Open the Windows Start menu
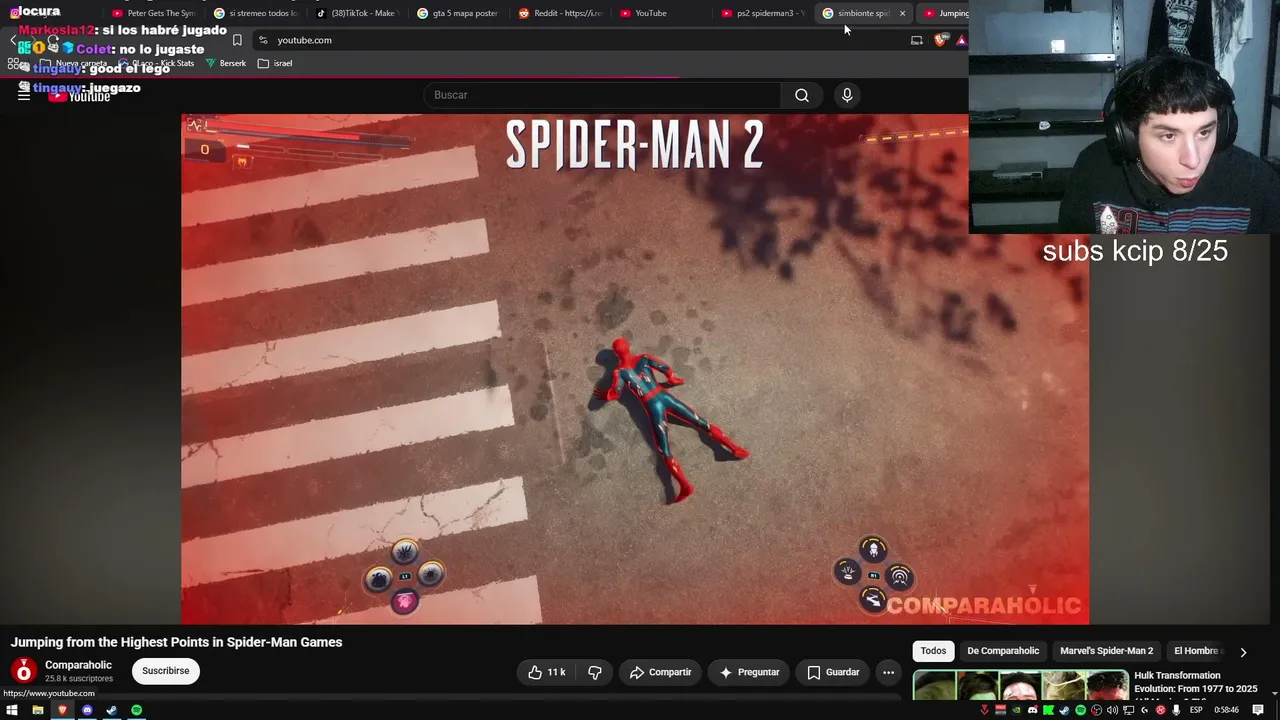 (12, 710)
